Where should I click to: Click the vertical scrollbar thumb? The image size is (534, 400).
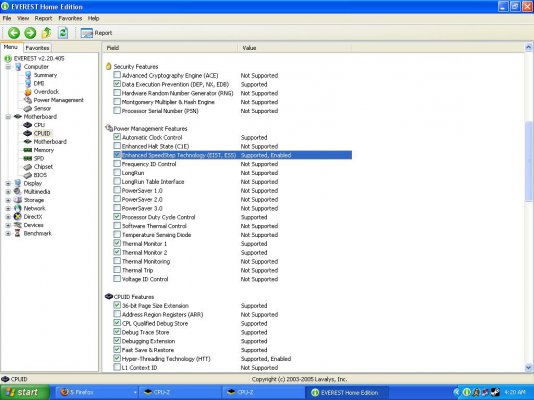(x=529, y=162)
